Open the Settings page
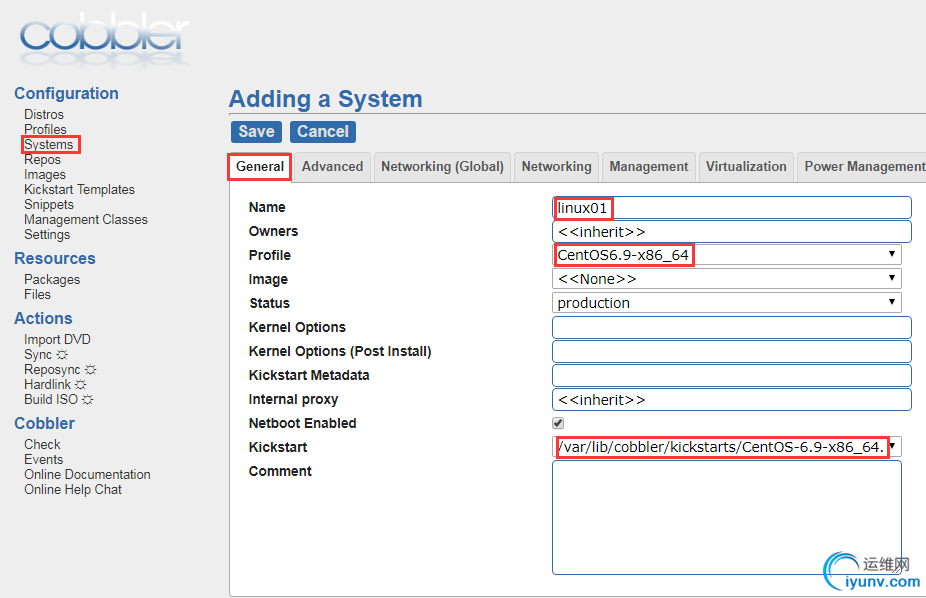This screenshot has height=598, width=926. (x=47, y=234)
